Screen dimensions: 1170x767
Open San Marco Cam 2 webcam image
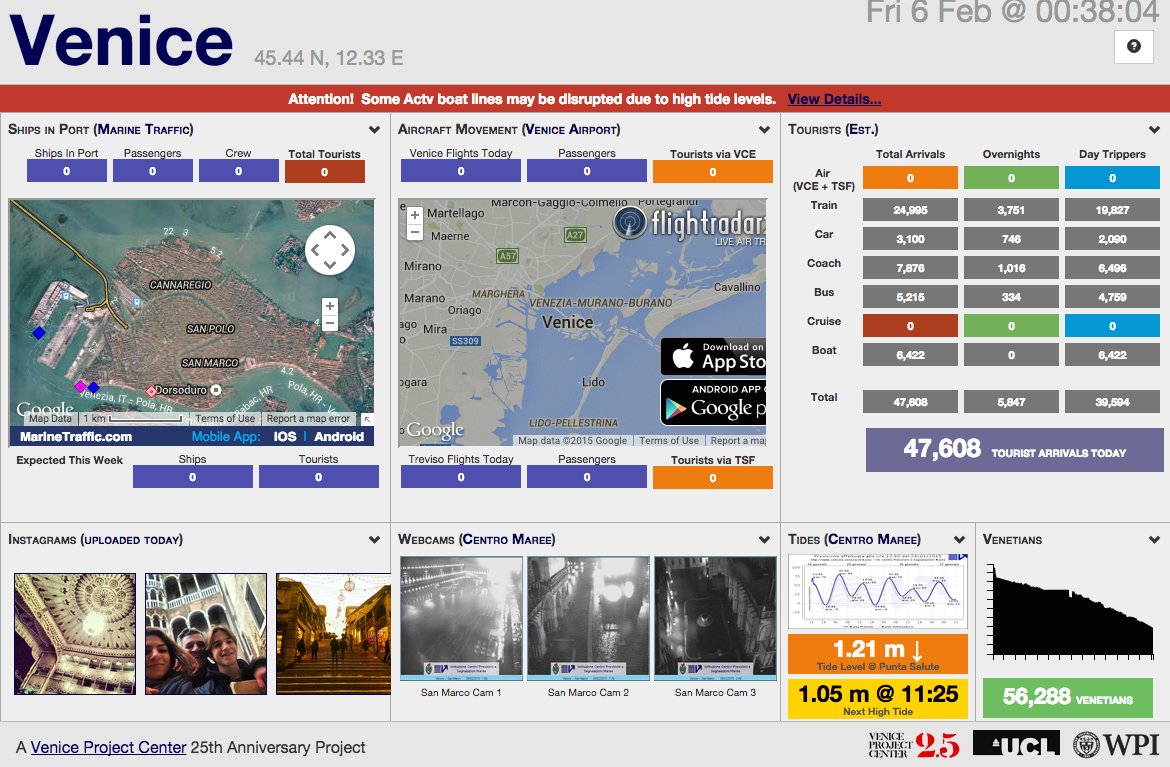pos(588,619)
